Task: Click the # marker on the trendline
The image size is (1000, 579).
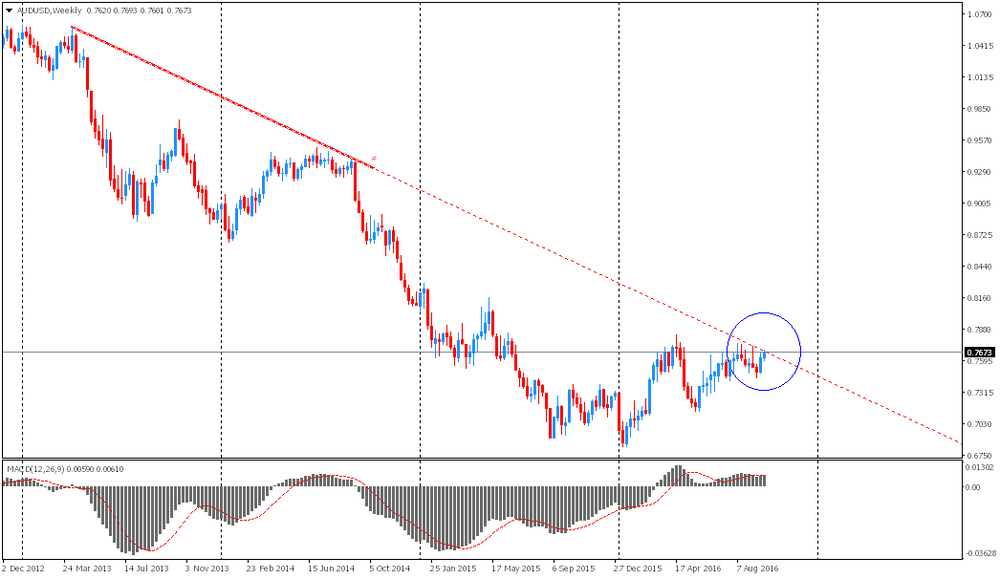Action: pos(374,158)
